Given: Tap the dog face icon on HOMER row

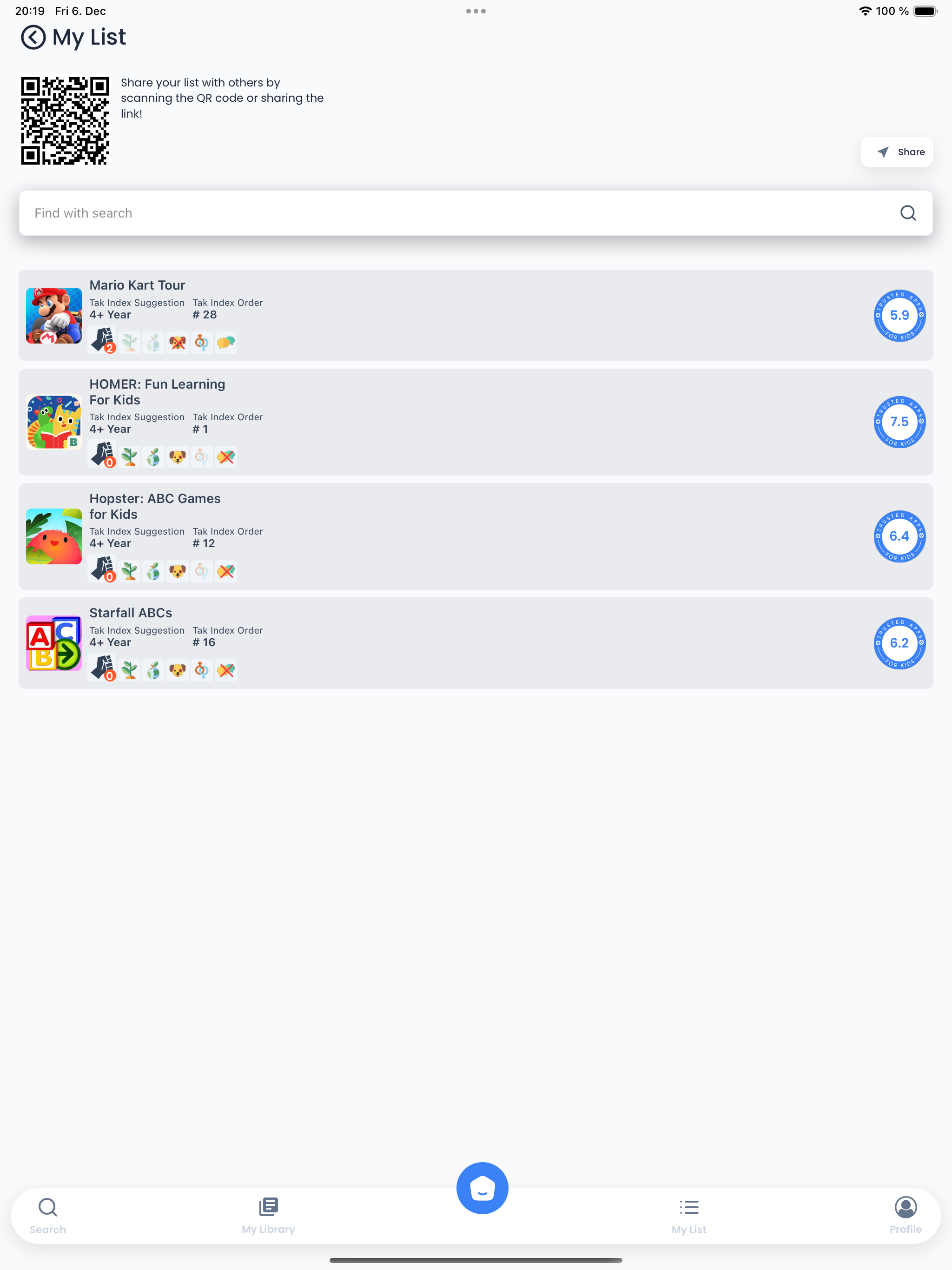Looking at the screenshot, I should pyautogui.click(x=178, y=457).
